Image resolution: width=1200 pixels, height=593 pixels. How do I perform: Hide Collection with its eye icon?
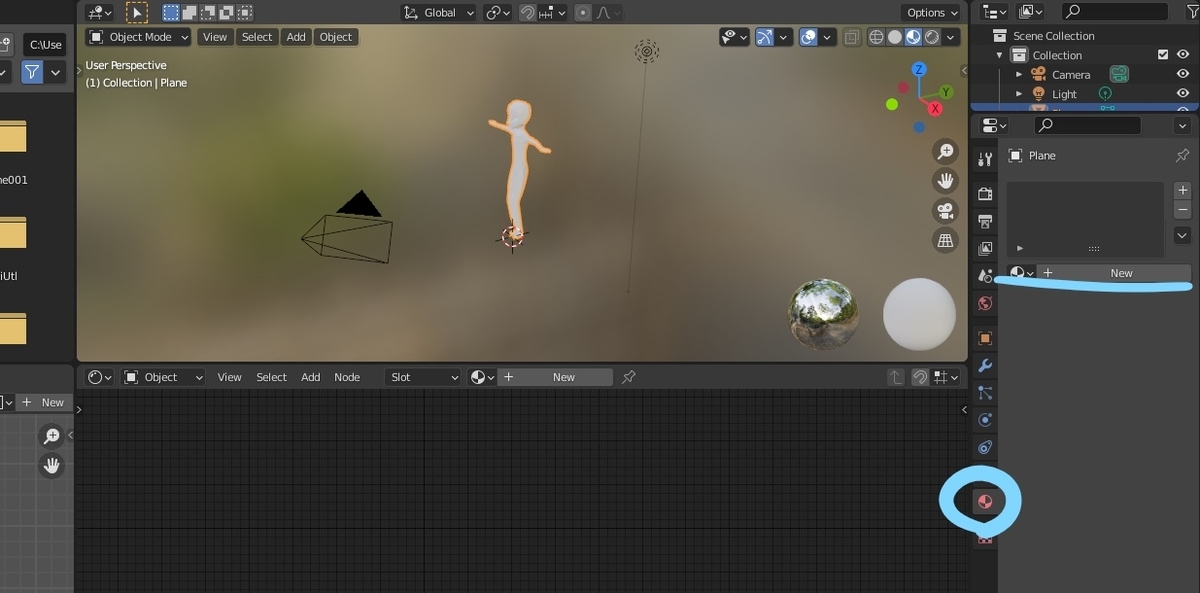click(1183, 55)
